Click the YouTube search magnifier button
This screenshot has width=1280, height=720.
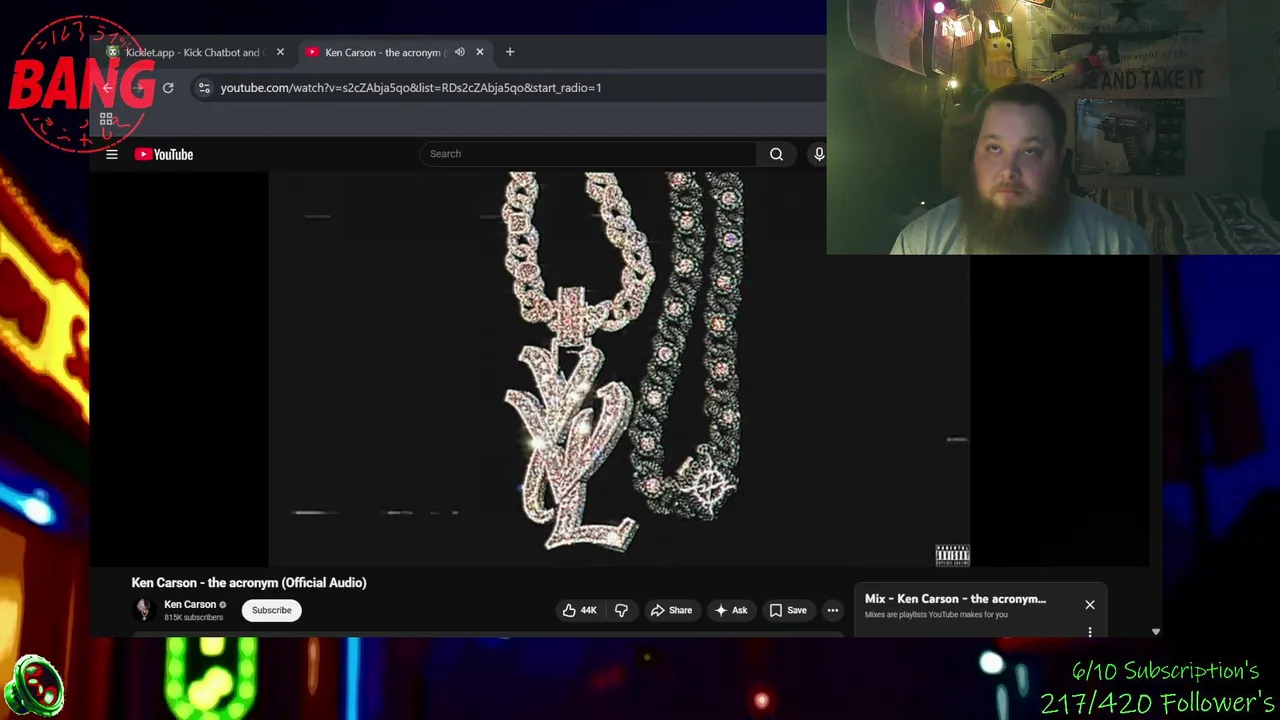776,154
